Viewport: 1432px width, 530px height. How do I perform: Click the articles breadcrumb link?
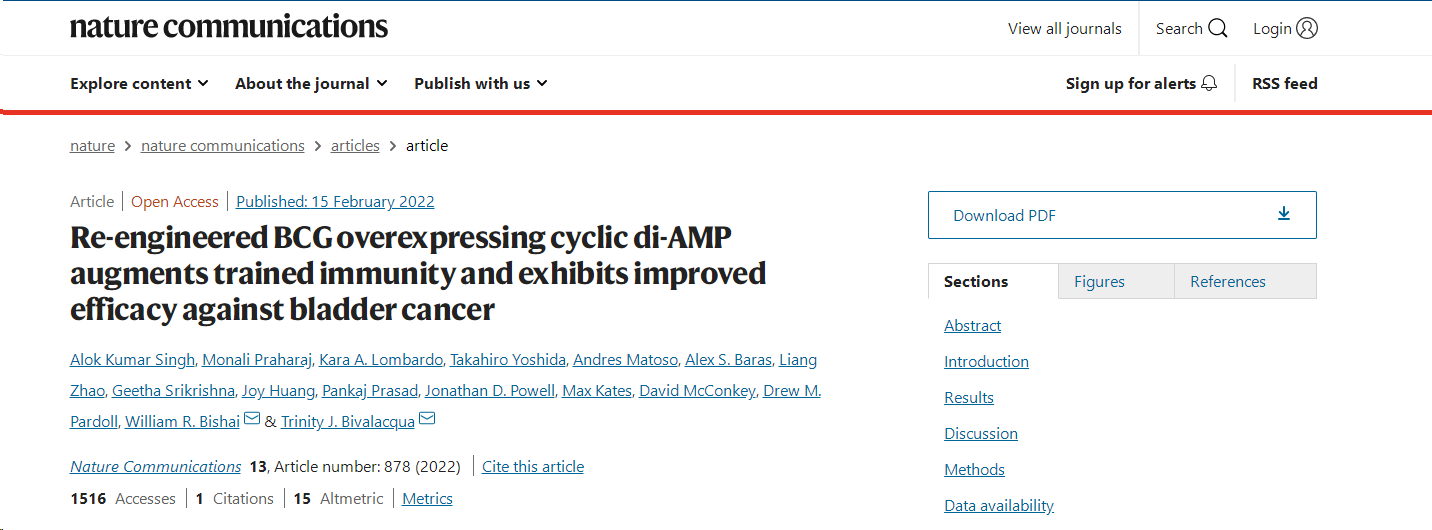[x=355, y=146]
